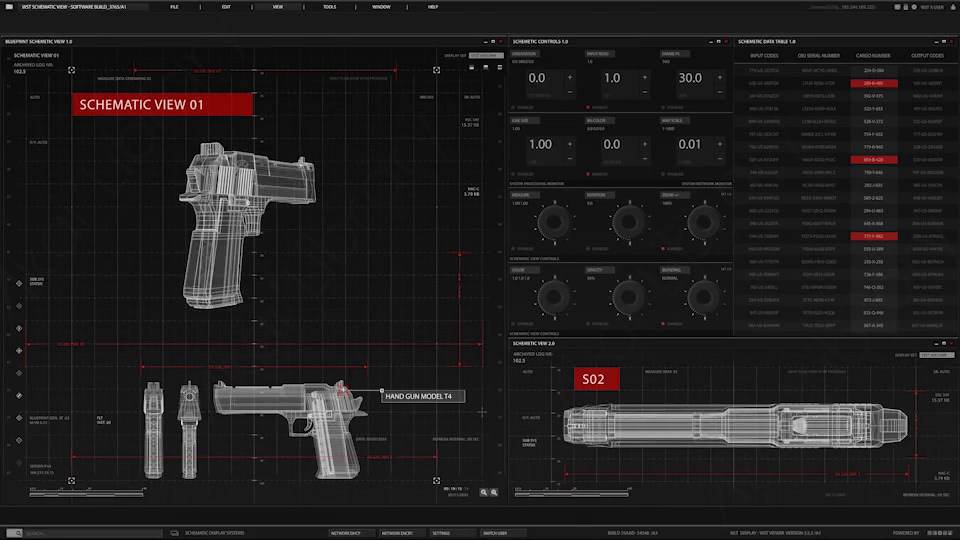Click the red hammer marker on the handgun

point(342,390)
